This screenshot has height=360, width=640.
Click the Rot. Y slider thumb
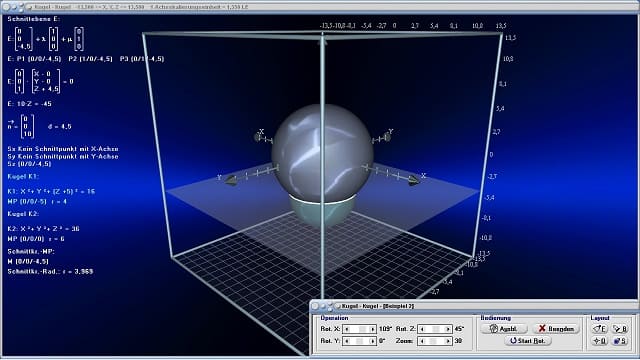(x=359, y=341)
